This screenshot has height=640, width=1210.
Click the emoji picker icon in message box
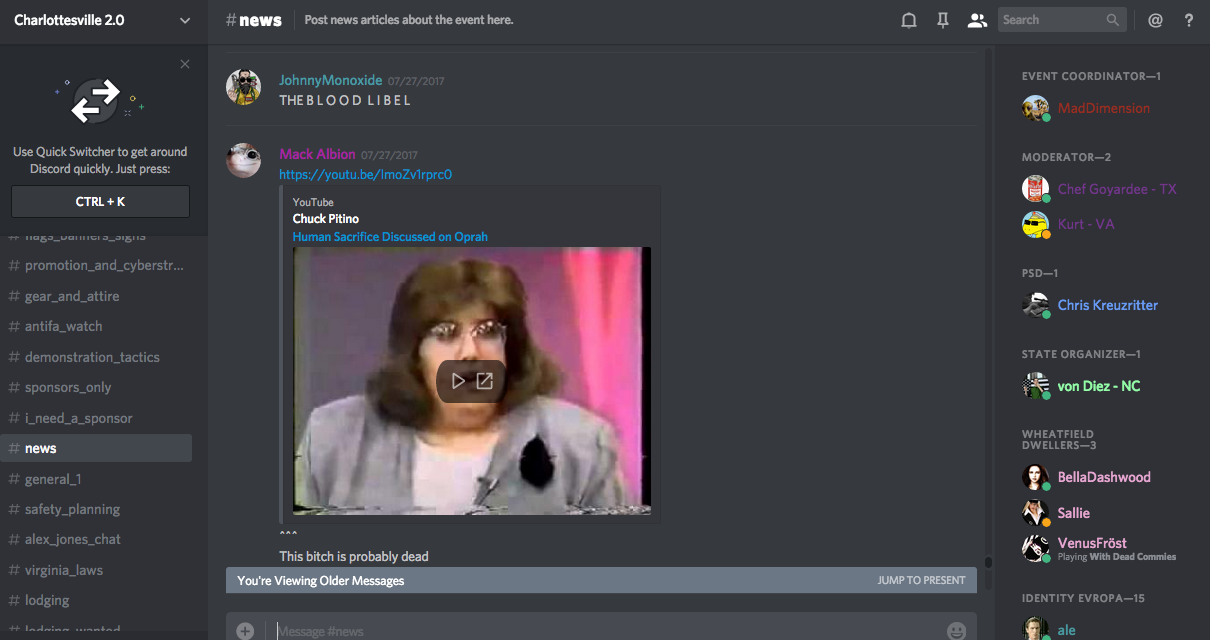coord(956,630)
